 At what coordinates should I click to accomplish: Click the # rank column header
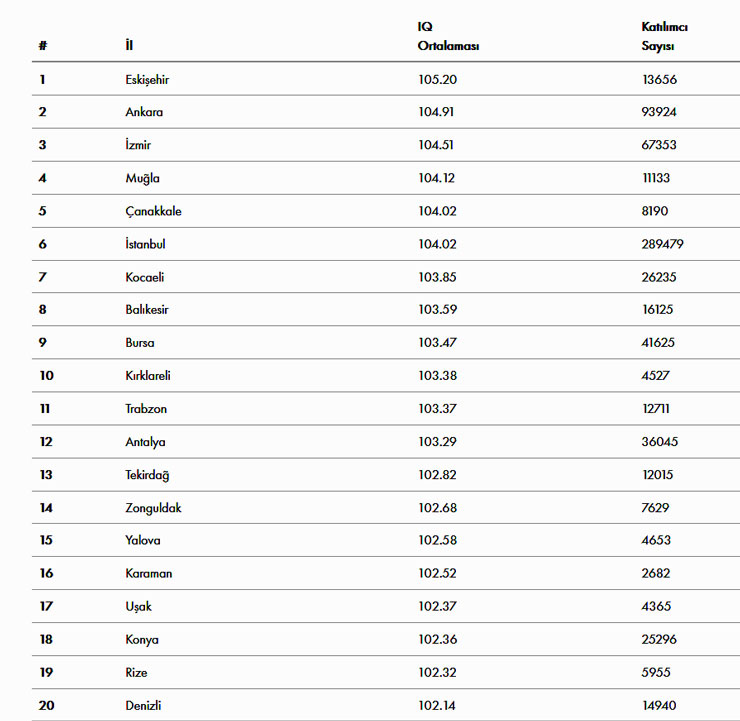click(43, 46)
